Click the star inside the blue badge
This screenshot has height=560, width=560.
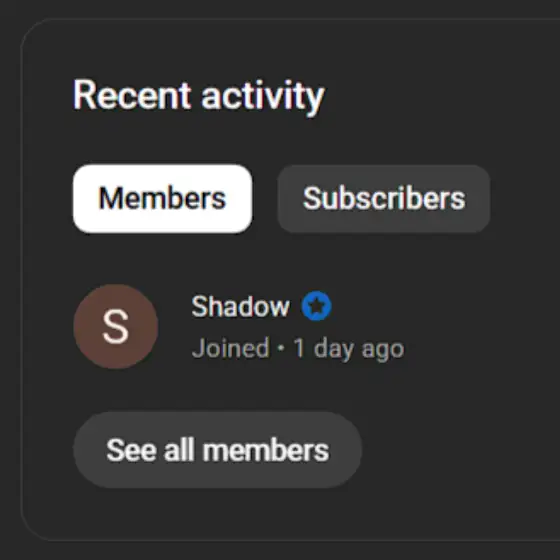(x=316, y=306)
